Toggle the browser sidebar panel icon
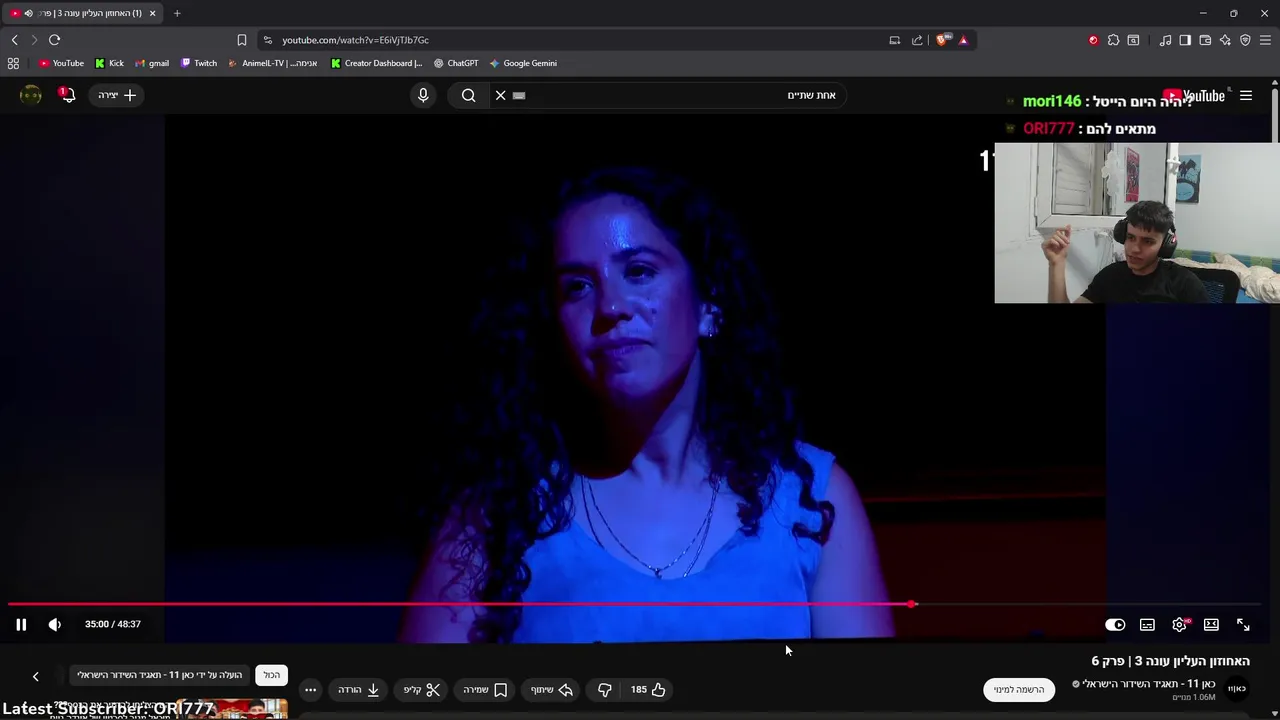Screen dimensions: 1280x720 [x=1185, y=40]
